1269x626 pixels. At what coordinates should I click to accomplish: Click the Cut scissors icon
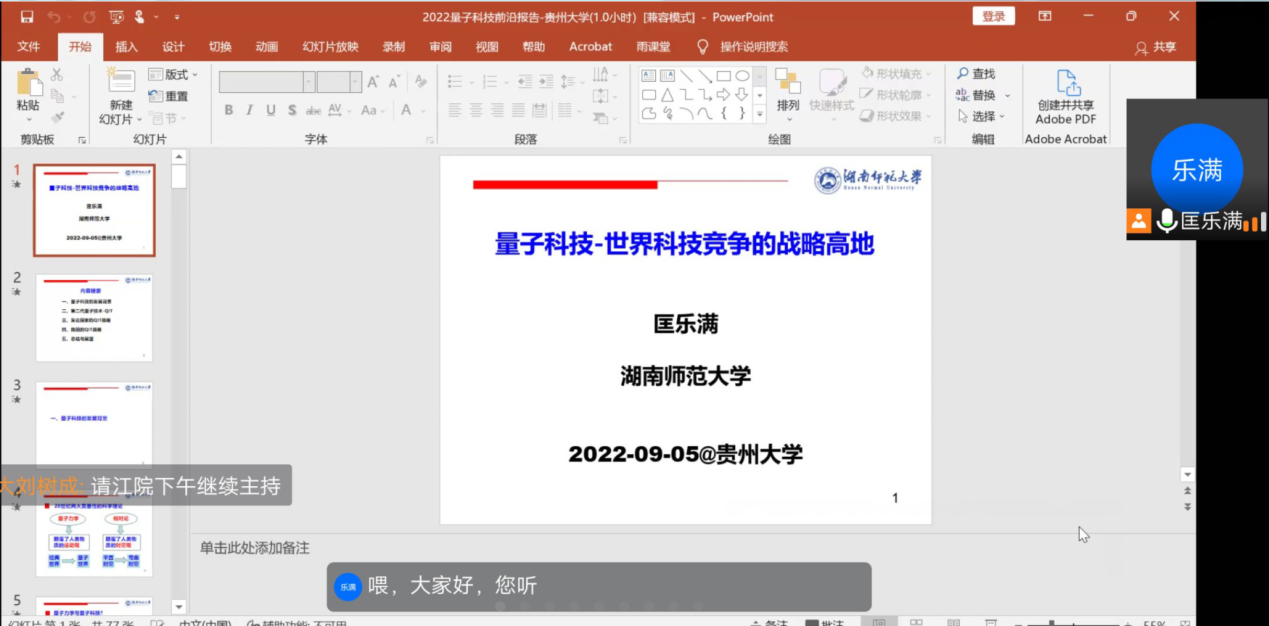point(57,75)
